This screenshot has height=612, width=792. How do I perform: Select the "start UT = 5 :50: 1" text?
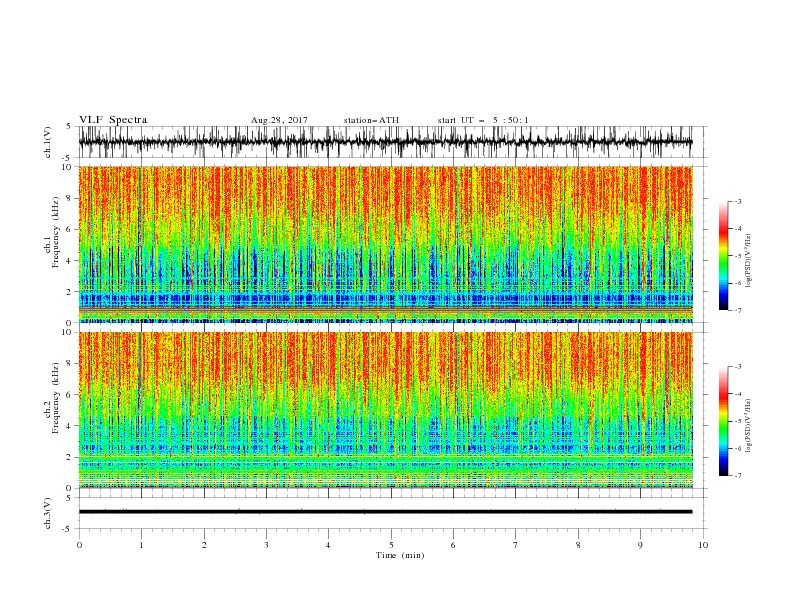pos(483,120)
